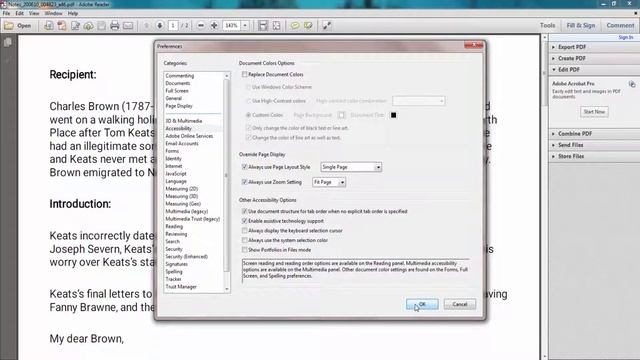Toggle Replace Document Colors checkbox
Screen dimensions: 640x360
[x=244, y=74]
